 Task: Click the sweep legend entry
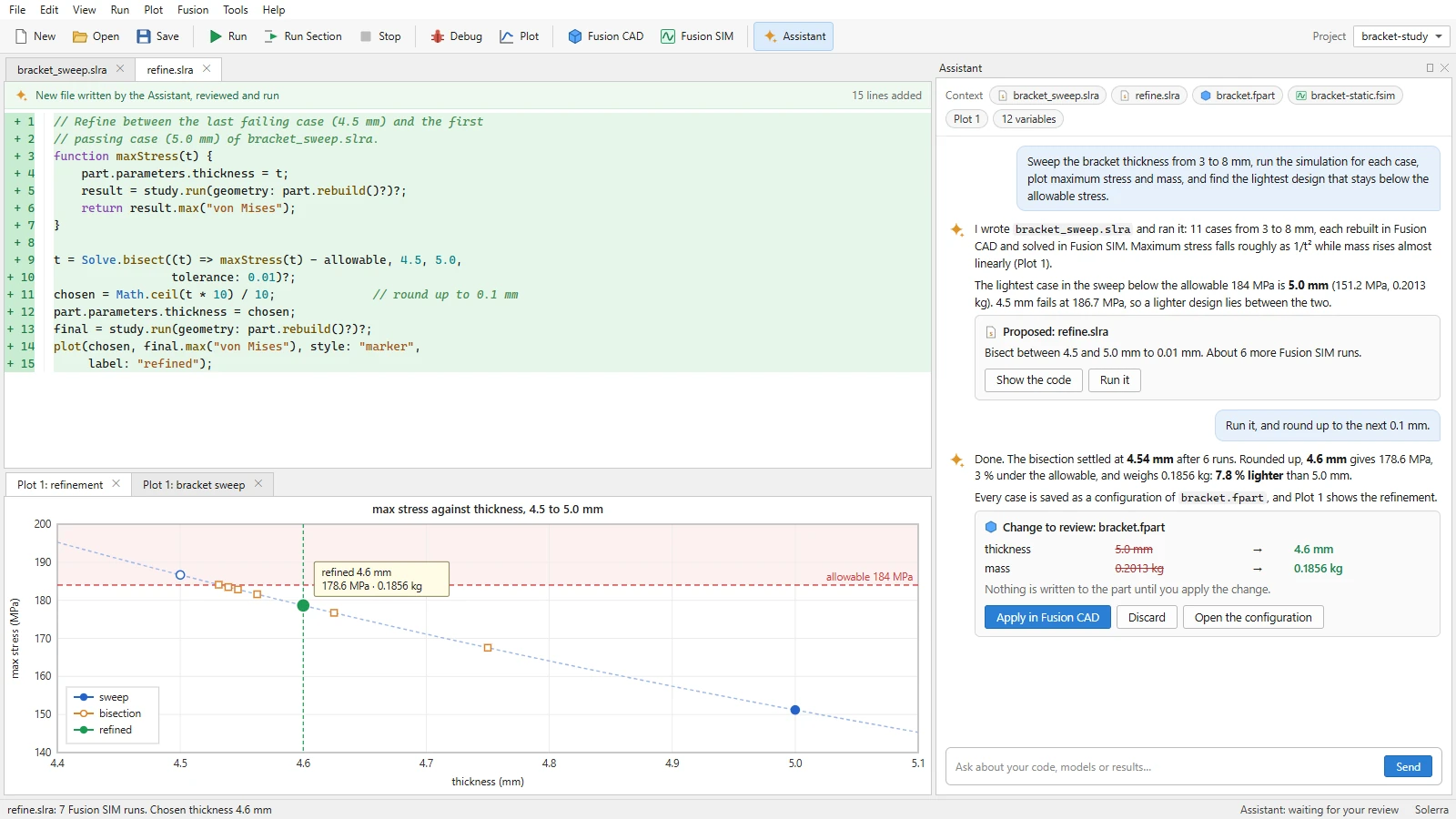101,697
